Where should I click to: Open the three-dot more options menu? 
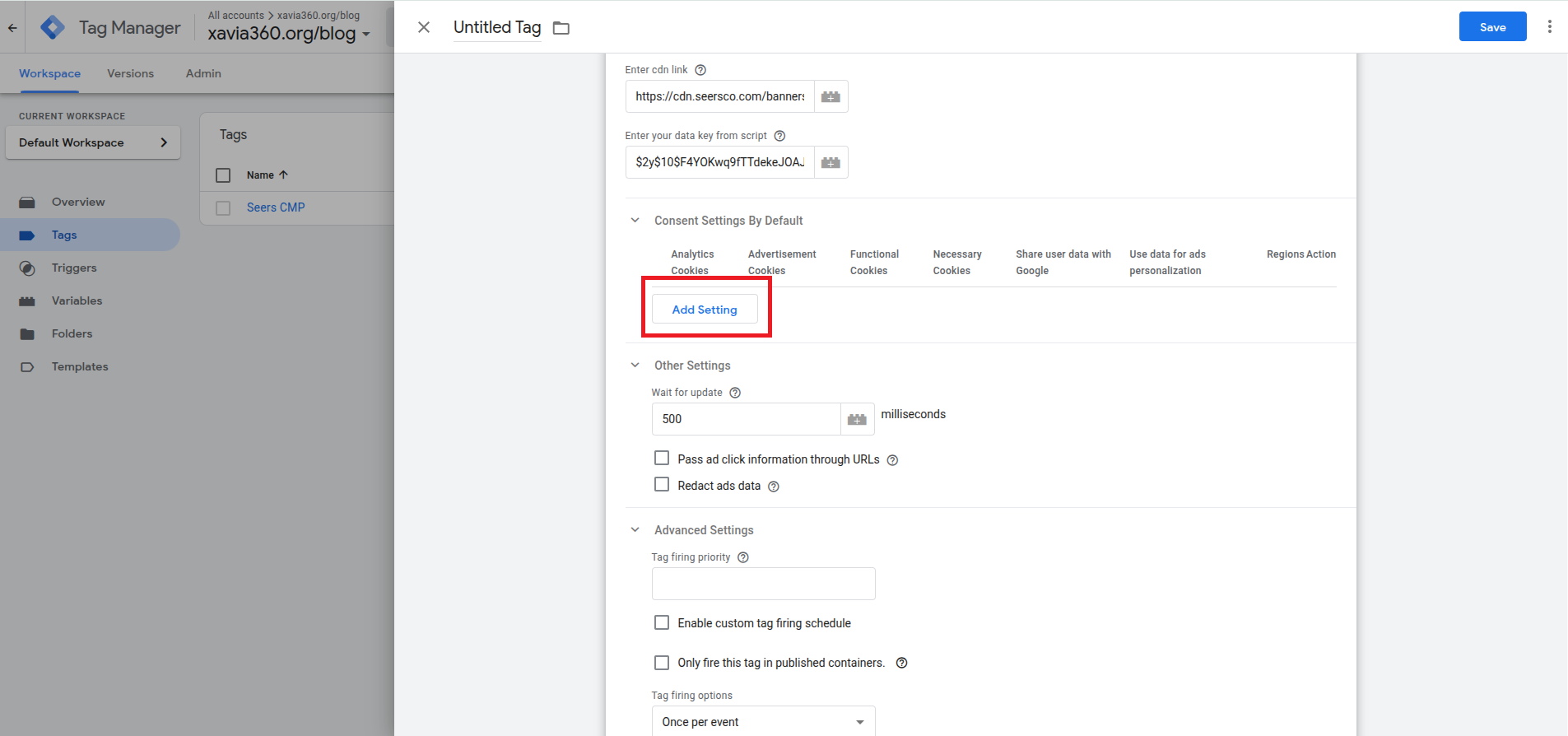click(1549, 26)
